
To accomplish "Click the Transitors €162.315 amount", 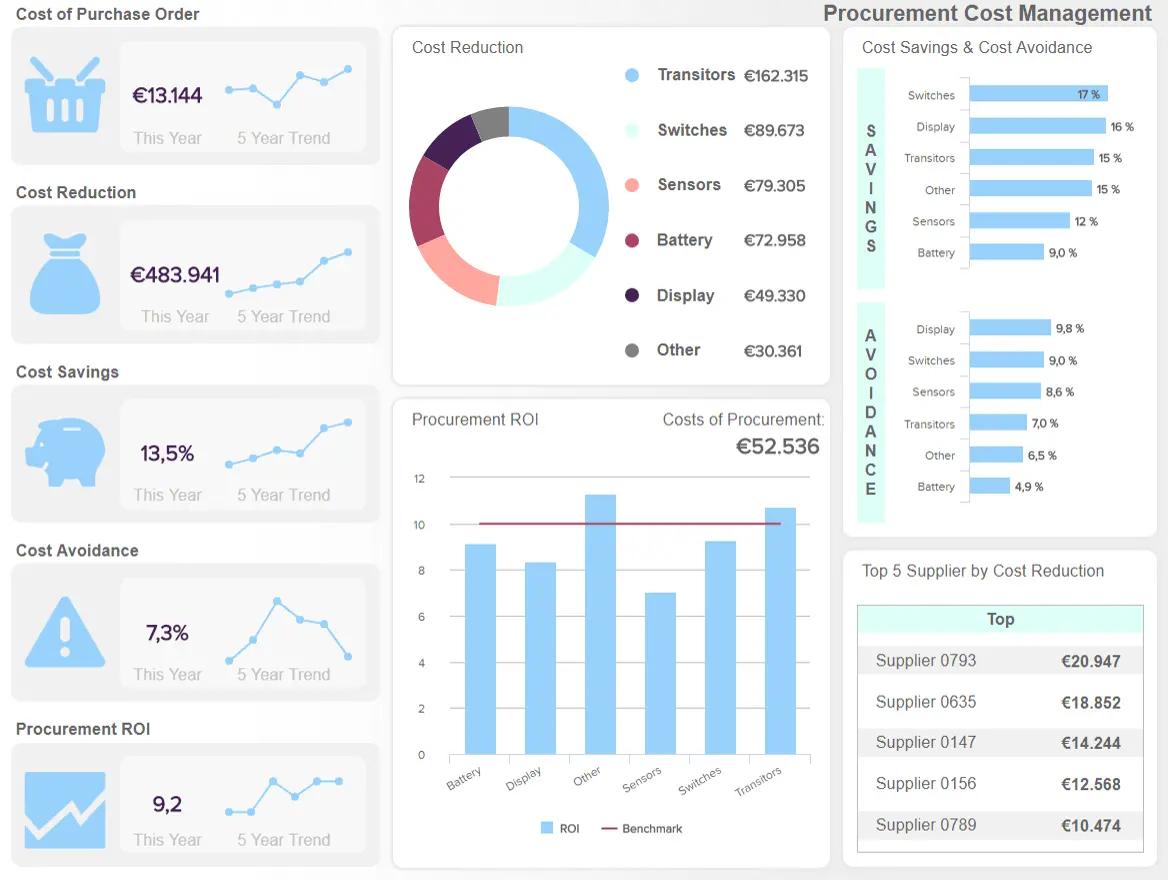I will point(775,76).
